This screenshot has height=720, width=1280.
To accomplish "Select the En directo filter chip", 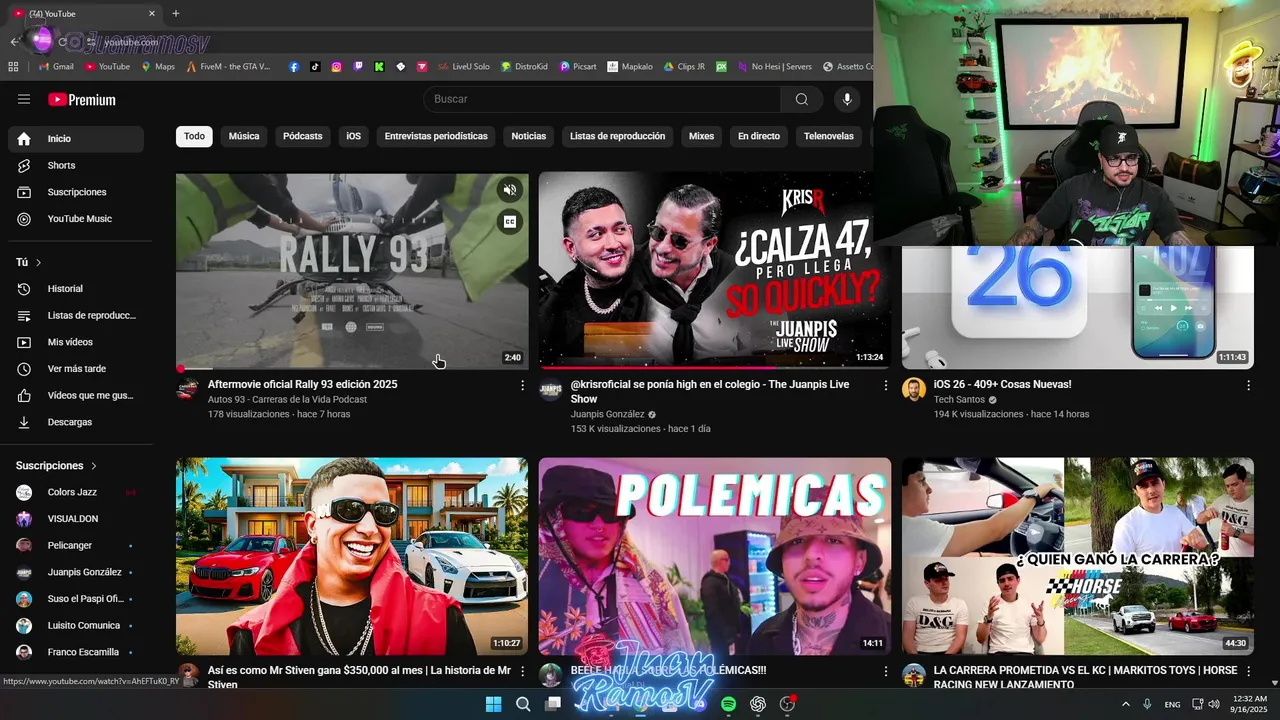I will pos(759,136).
